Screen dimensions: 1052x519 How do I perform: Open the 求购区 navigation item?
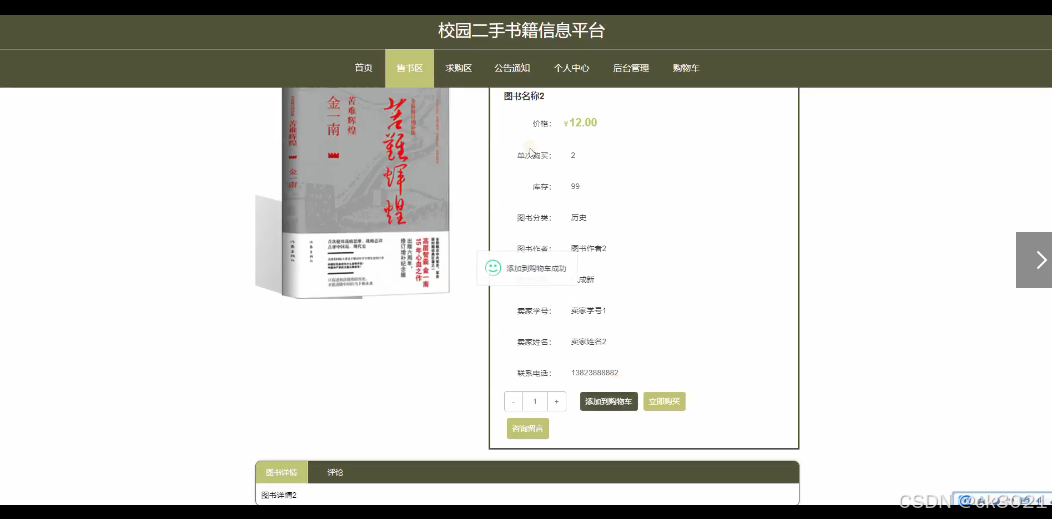coord(459,68)
